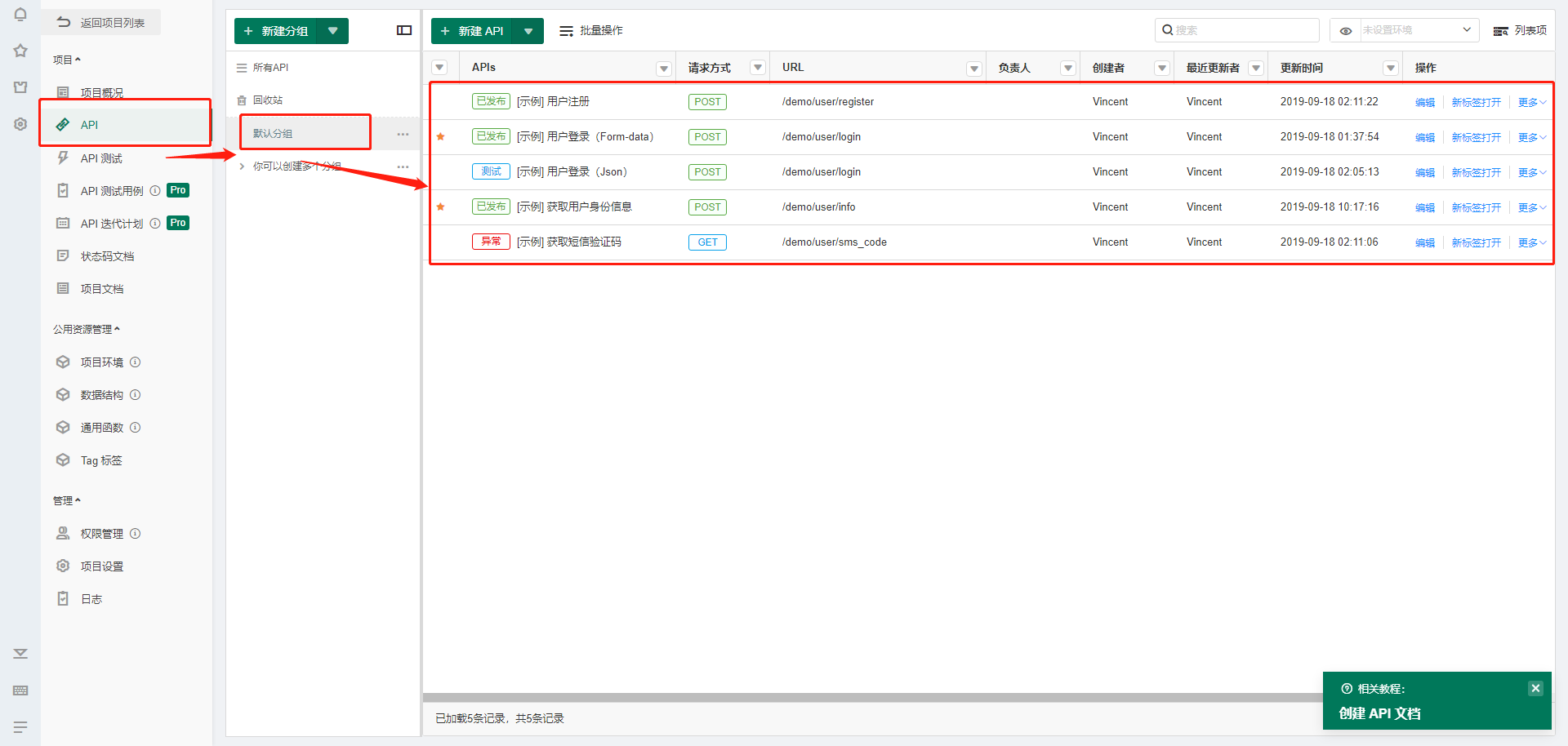Screen dimensions: 1568x746
Task: Click the collapse-down icon in bottom rail
Action: [x=20, y=653]
